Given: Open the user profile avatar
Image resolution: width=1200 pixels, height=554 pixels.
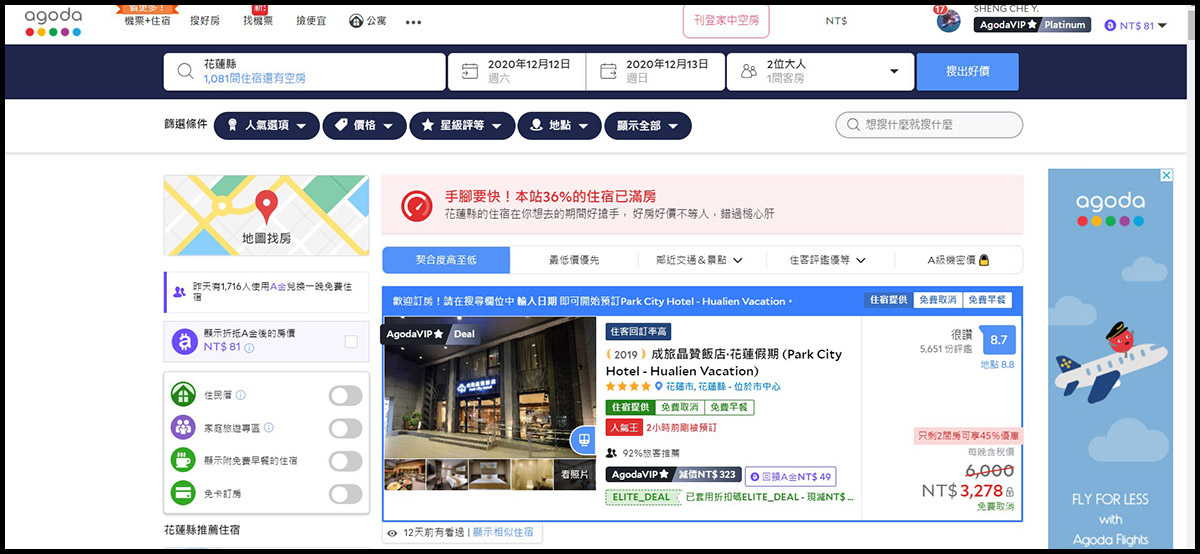Looking at the screenshot, I should 948,20.
